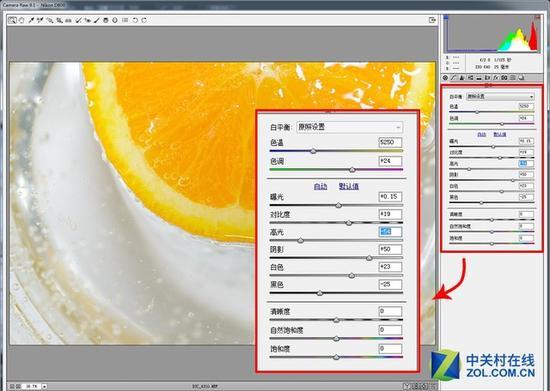Select the Crop tool
The height and width of the screenshot is (391, 550).
tap(59, 20)
